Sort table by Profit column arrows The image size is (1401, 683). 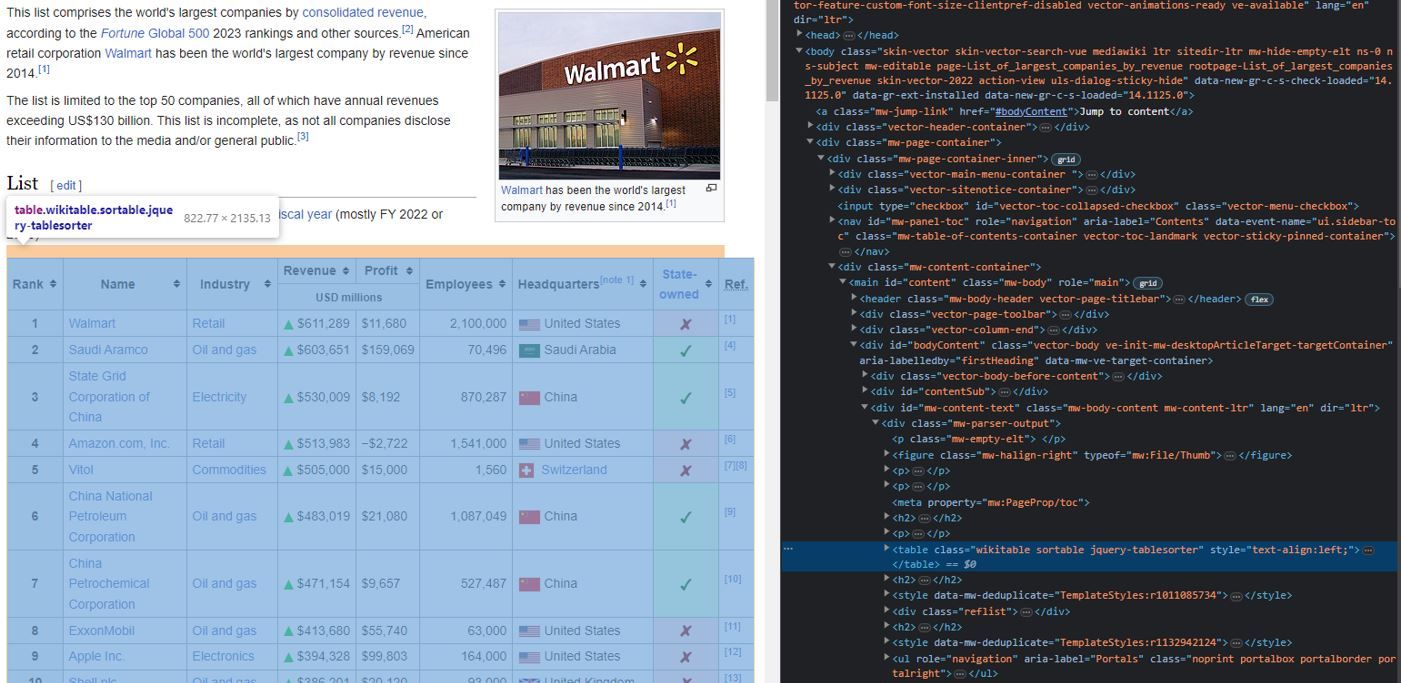click(410, 272)
